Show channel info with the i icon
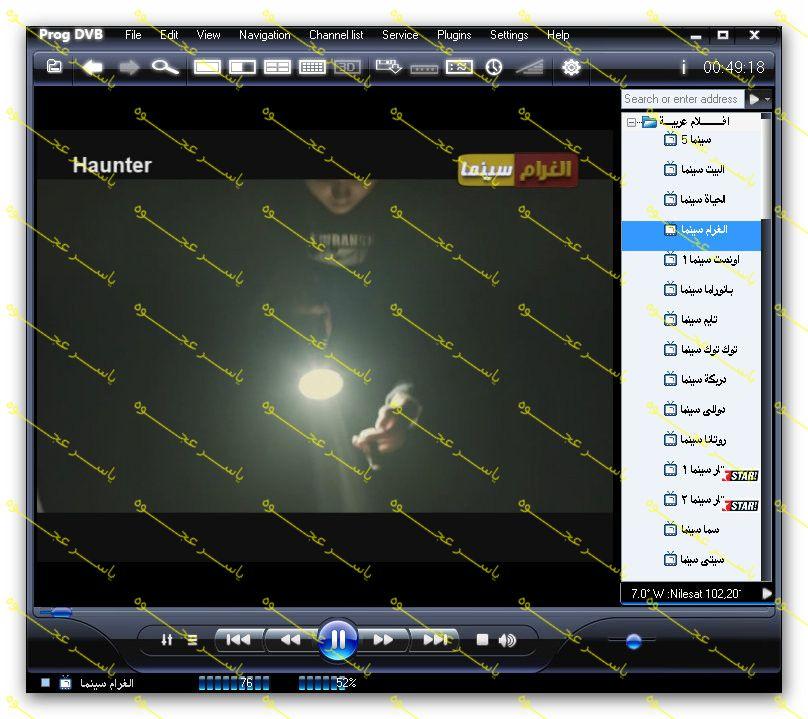808x719 pixels. [x=683, y=67]
